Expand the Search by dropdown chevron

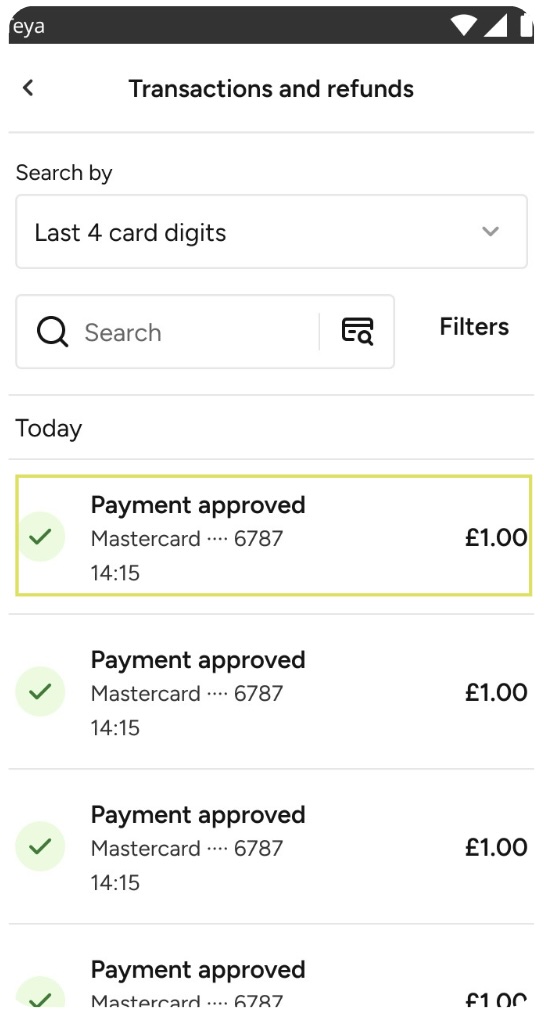point(491,231)
